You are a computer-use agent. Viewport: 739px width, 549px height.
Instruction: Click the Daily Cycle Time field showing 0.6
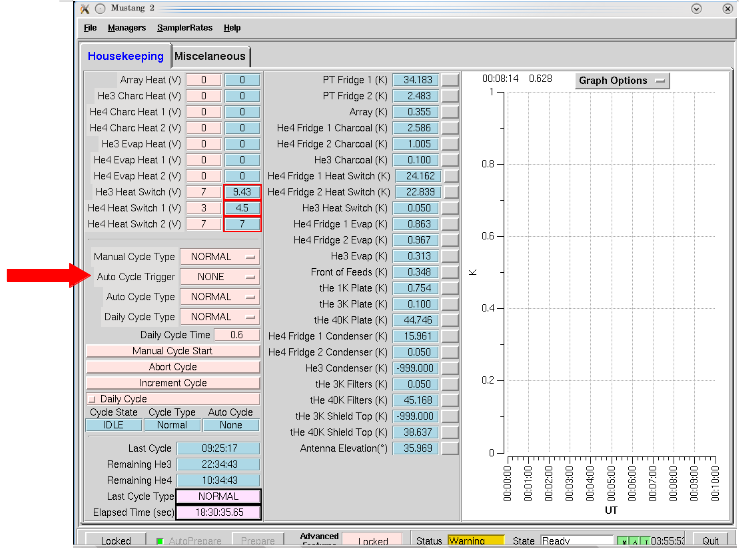[x=237, y=335]
